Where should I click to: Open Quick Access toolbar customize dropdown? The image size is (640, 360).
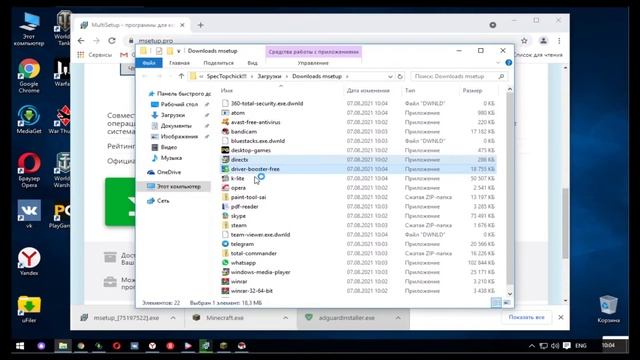click(x=178, y=51)
